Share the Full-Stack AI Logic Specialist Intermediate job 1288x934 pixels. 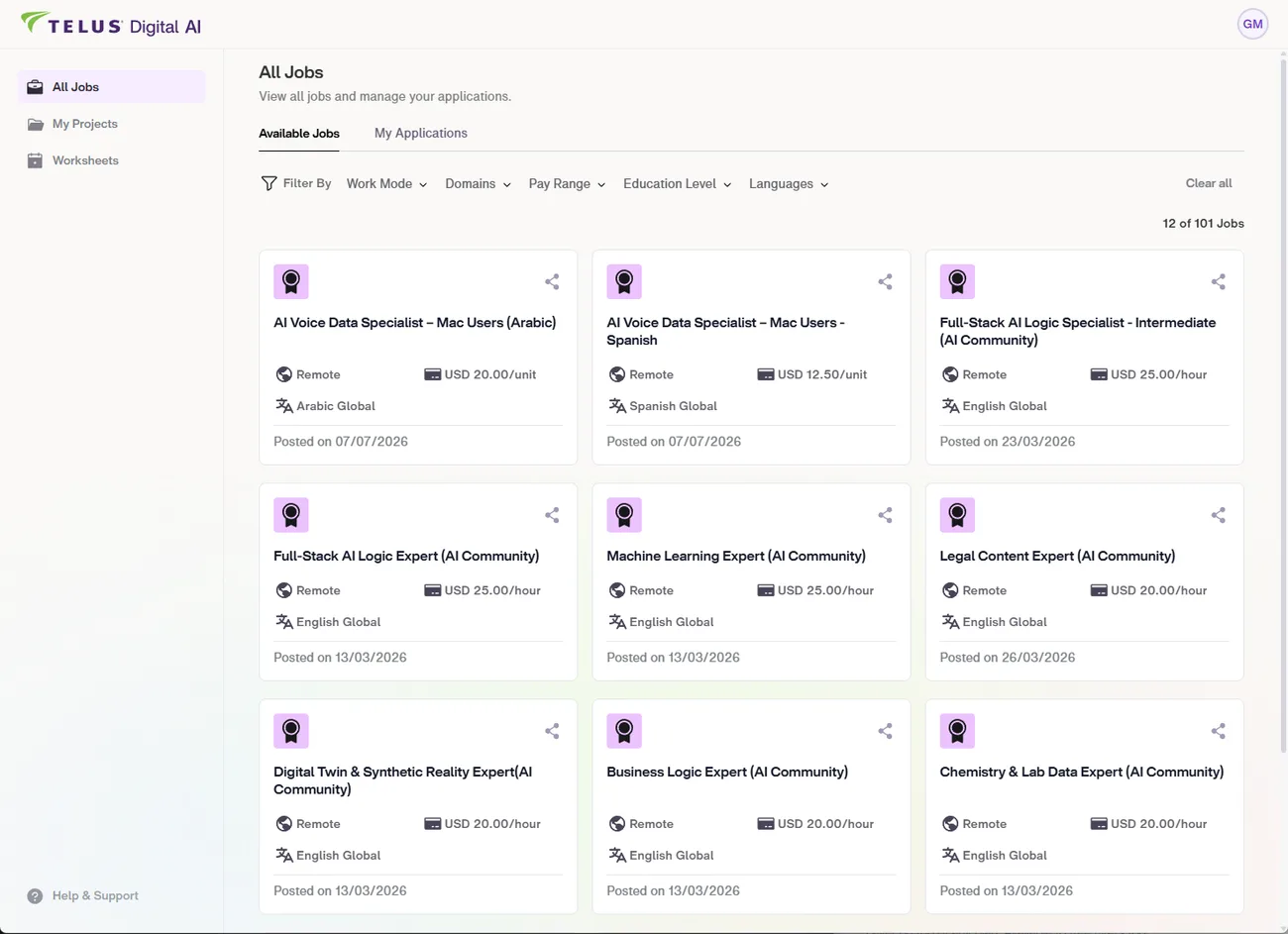1218,281
